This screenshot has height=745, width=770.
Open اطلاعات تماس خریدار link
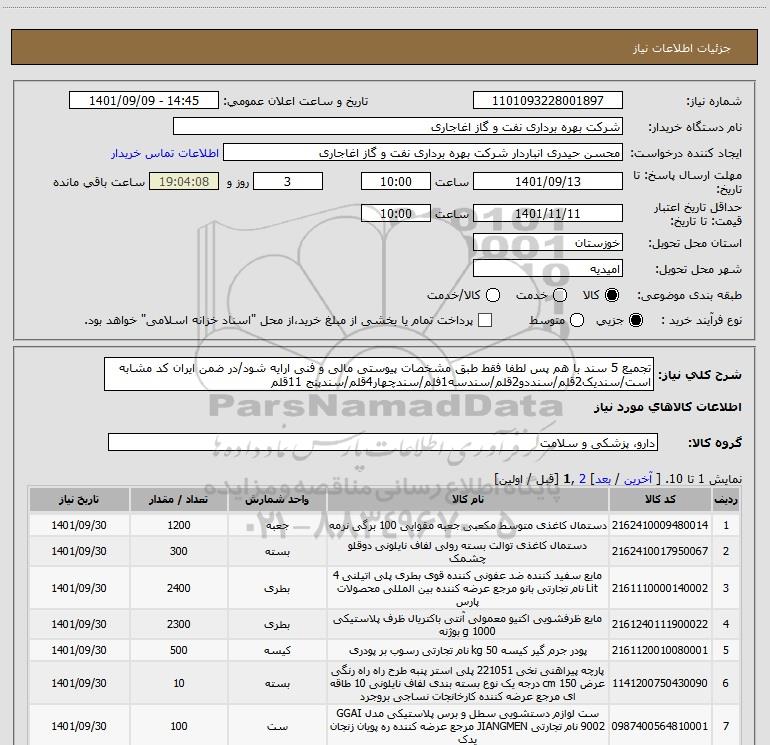(165, 153)
